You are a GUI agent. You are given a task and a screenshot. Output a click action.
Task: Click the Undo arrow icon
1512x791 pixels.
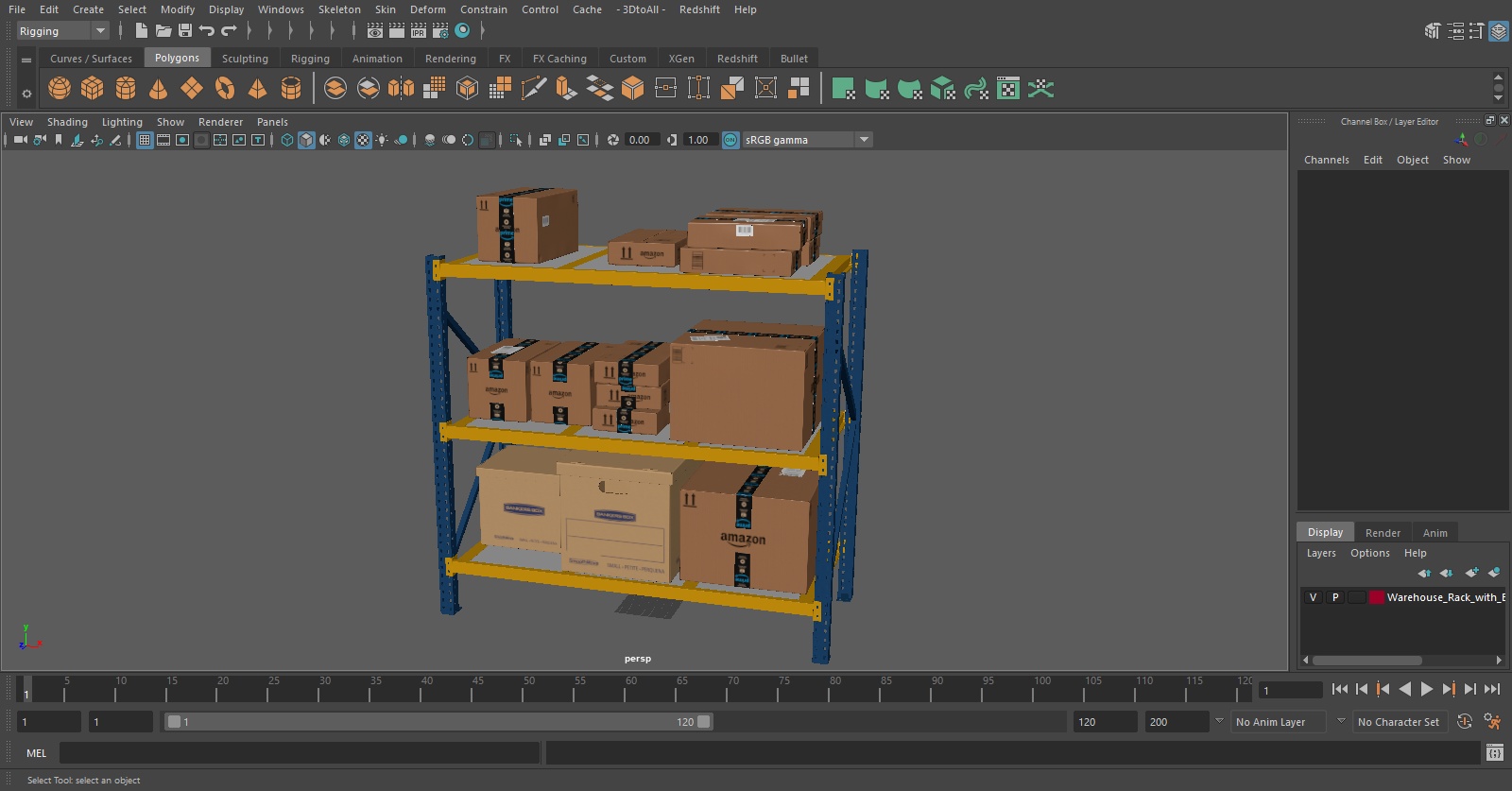pos(207,31)
